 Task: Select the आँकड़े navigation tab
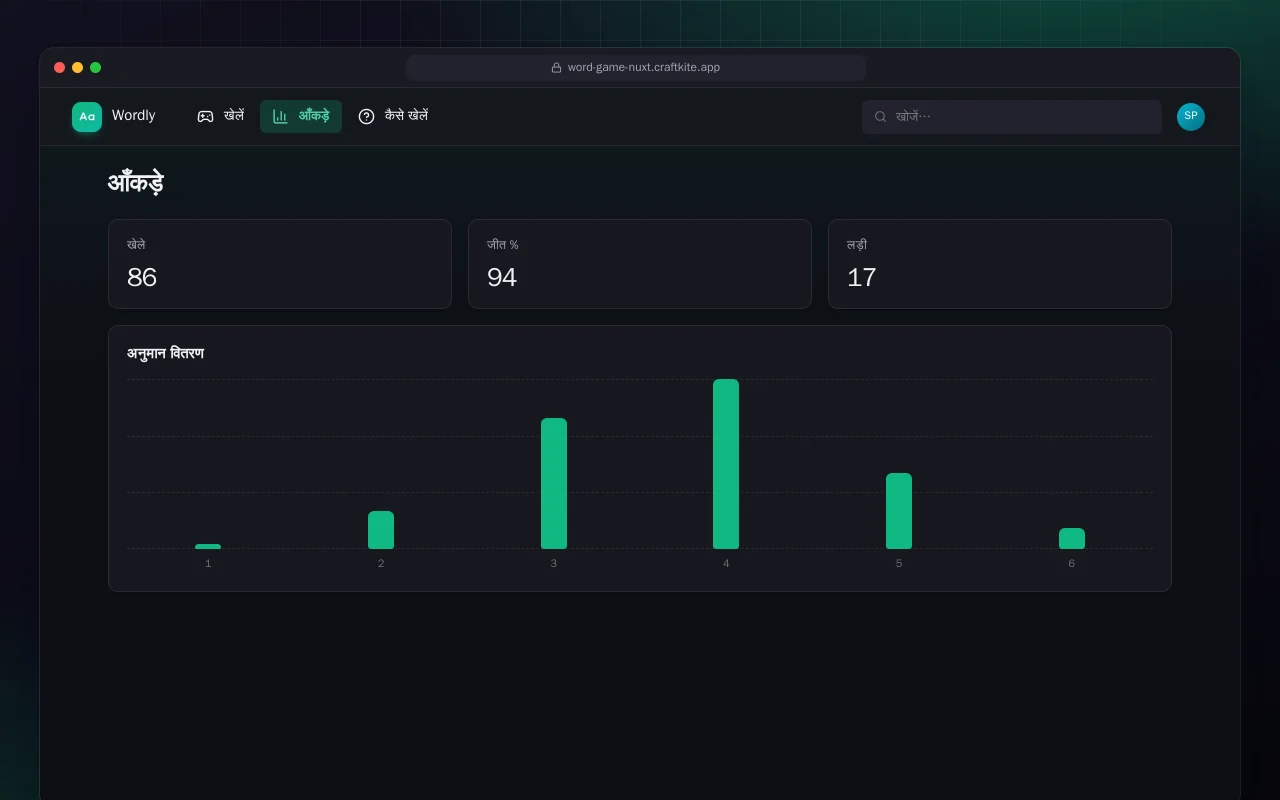(301, 116)
